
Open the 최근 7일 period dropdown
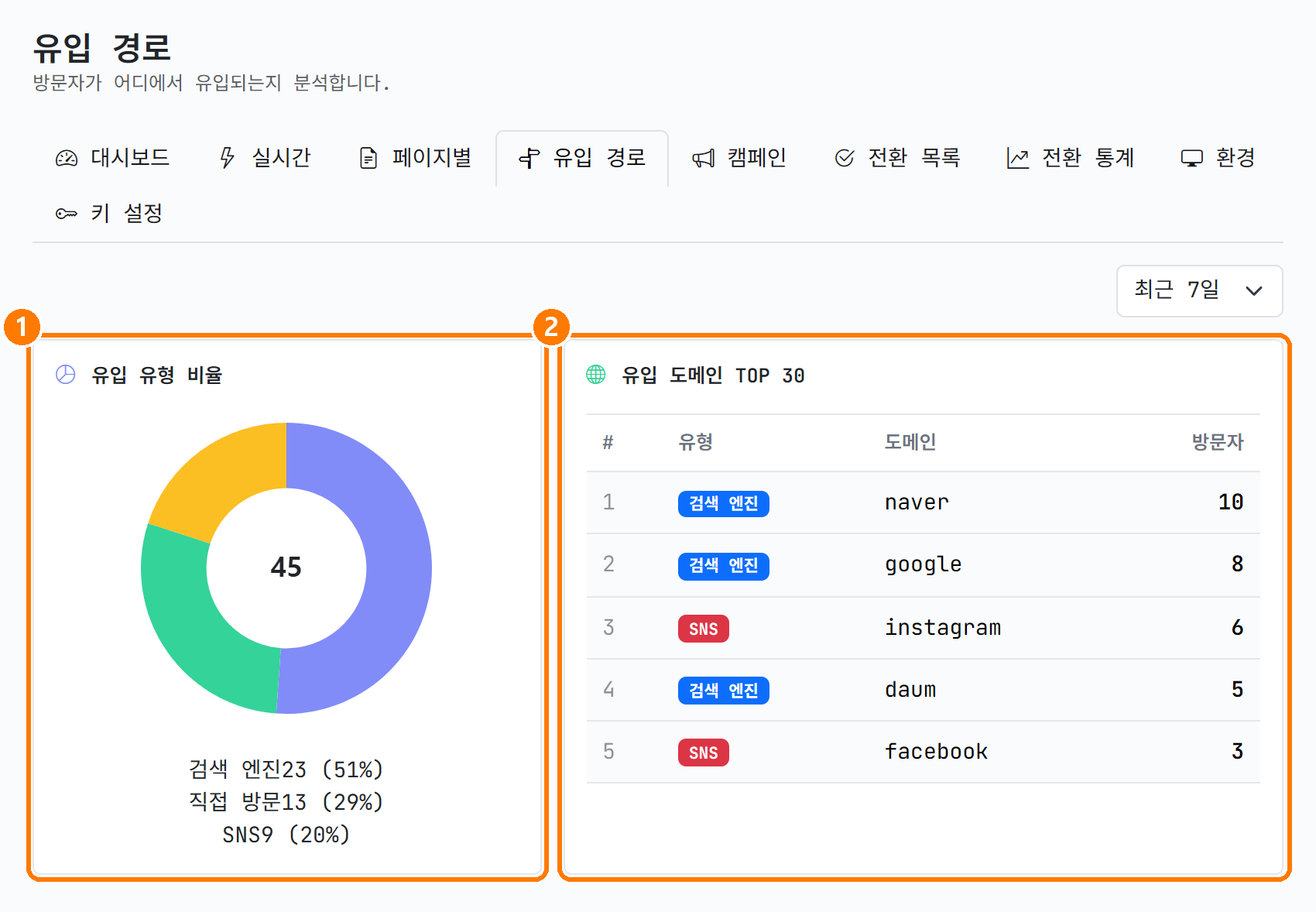click(1199, 291)
